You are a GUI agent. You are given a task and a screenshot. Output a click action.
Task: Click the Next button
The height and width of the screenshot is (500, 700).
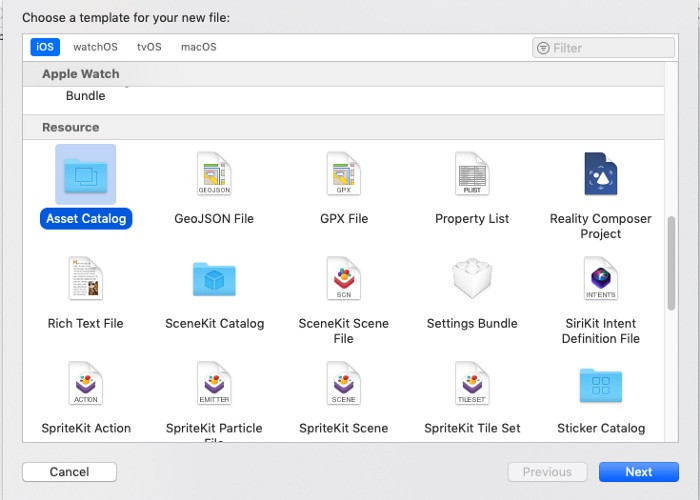click(639, 472)
